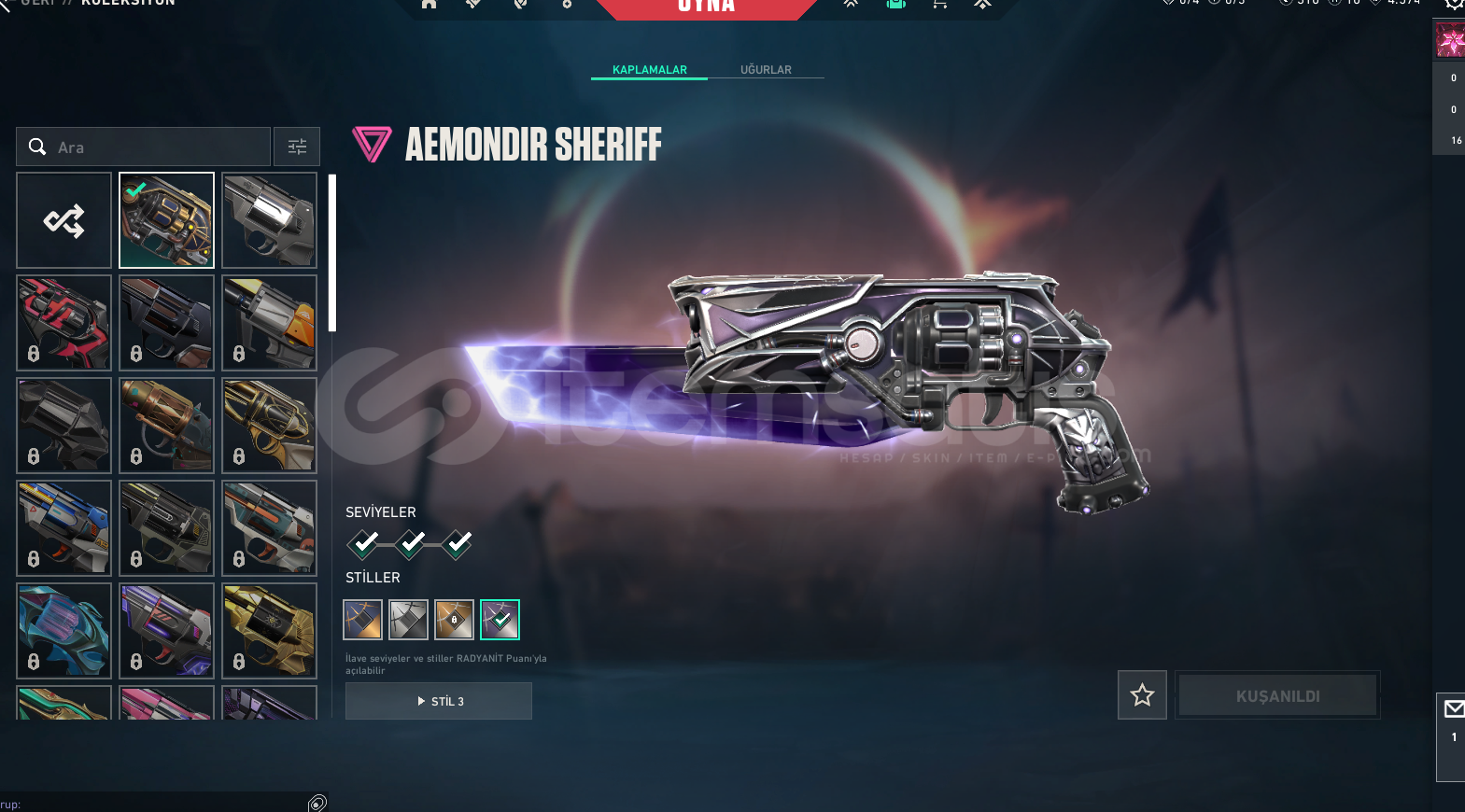Open the store cart icon in top bar
This screenshot has width=1465, height=812.
(939, 4)
